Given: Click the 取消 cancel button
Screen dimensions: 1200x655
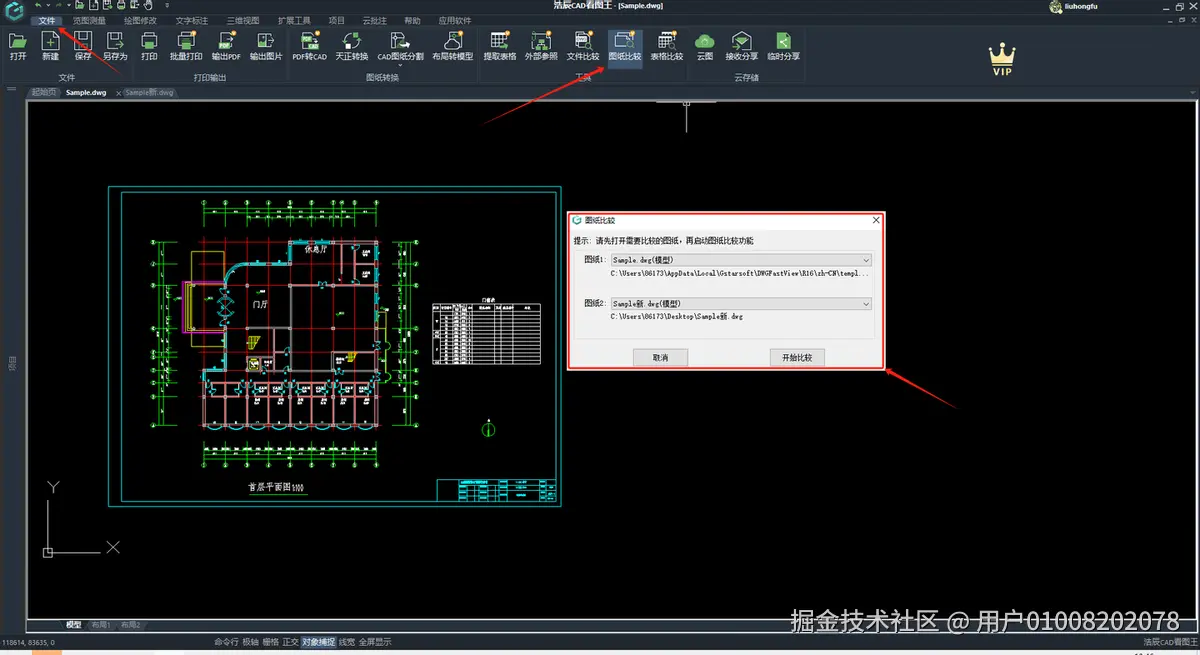Looking at the screenshot, I should pyautogui.click(x=660, y=357).
